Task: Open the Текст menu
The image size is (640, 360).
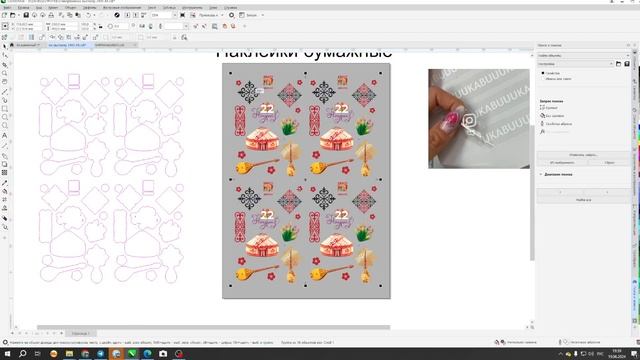Action: click(x=152, y=8)
